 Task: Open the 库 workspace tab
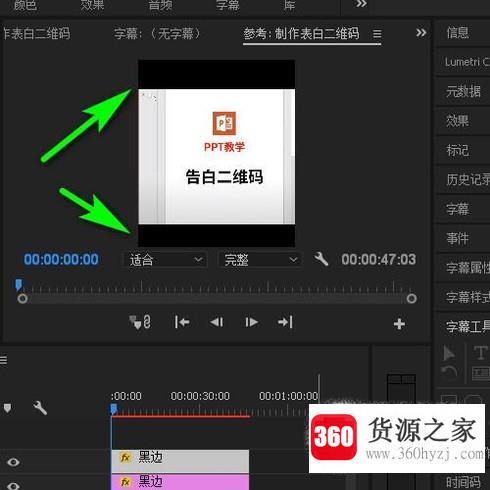pos(289,5)
